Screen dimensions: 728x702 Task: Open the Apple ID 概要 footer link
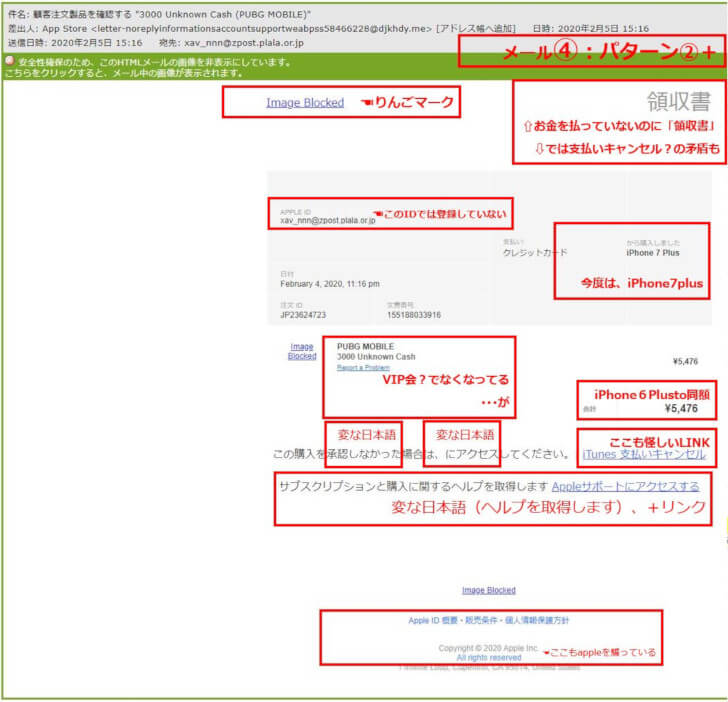click(433, 620)
